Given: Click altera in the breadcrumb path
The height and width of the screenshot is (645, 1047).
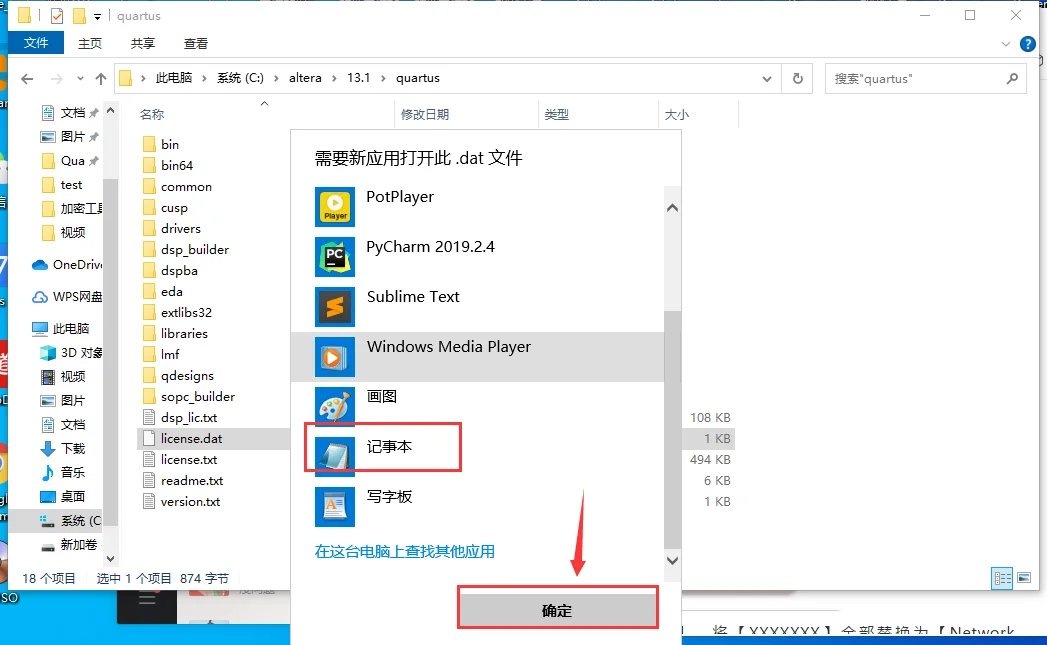Looking at the screenshot, I should [305, 78].
